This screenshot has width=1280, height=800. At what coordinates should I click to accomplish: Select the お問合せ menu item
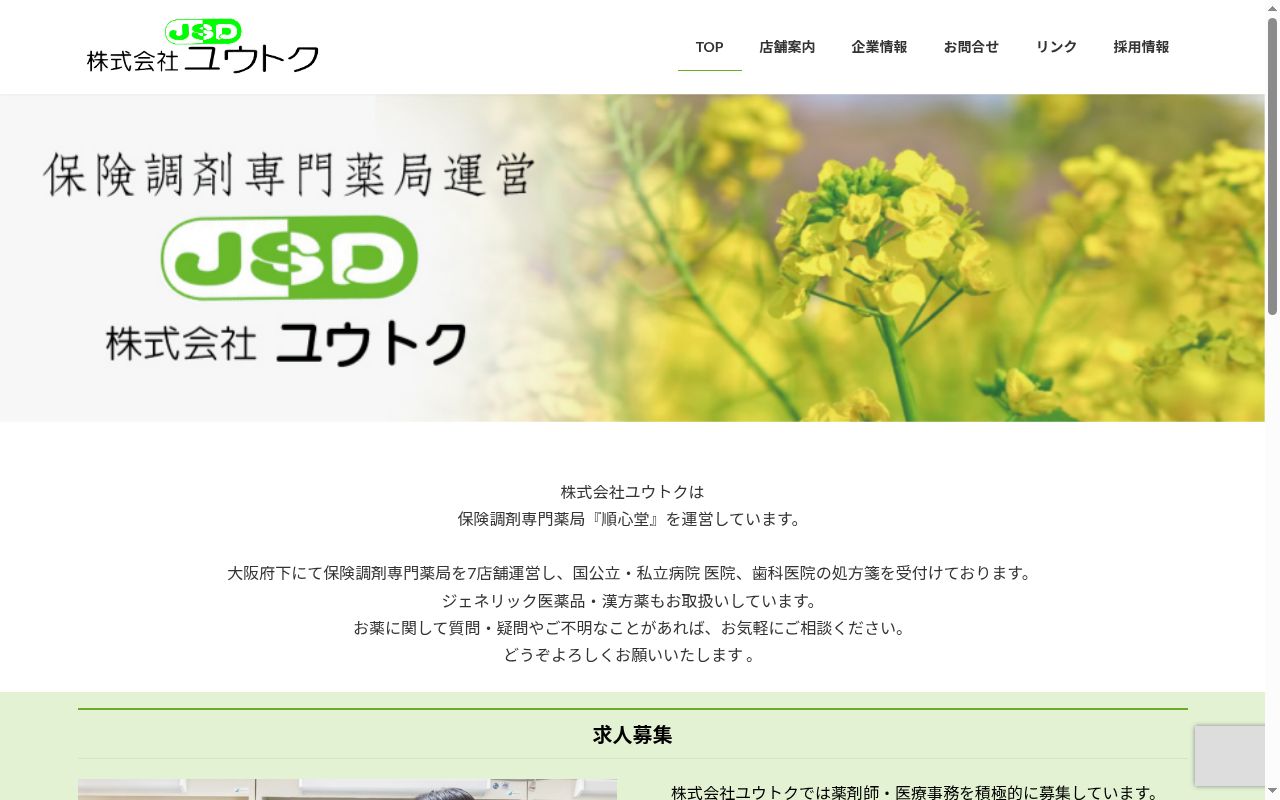971,47
